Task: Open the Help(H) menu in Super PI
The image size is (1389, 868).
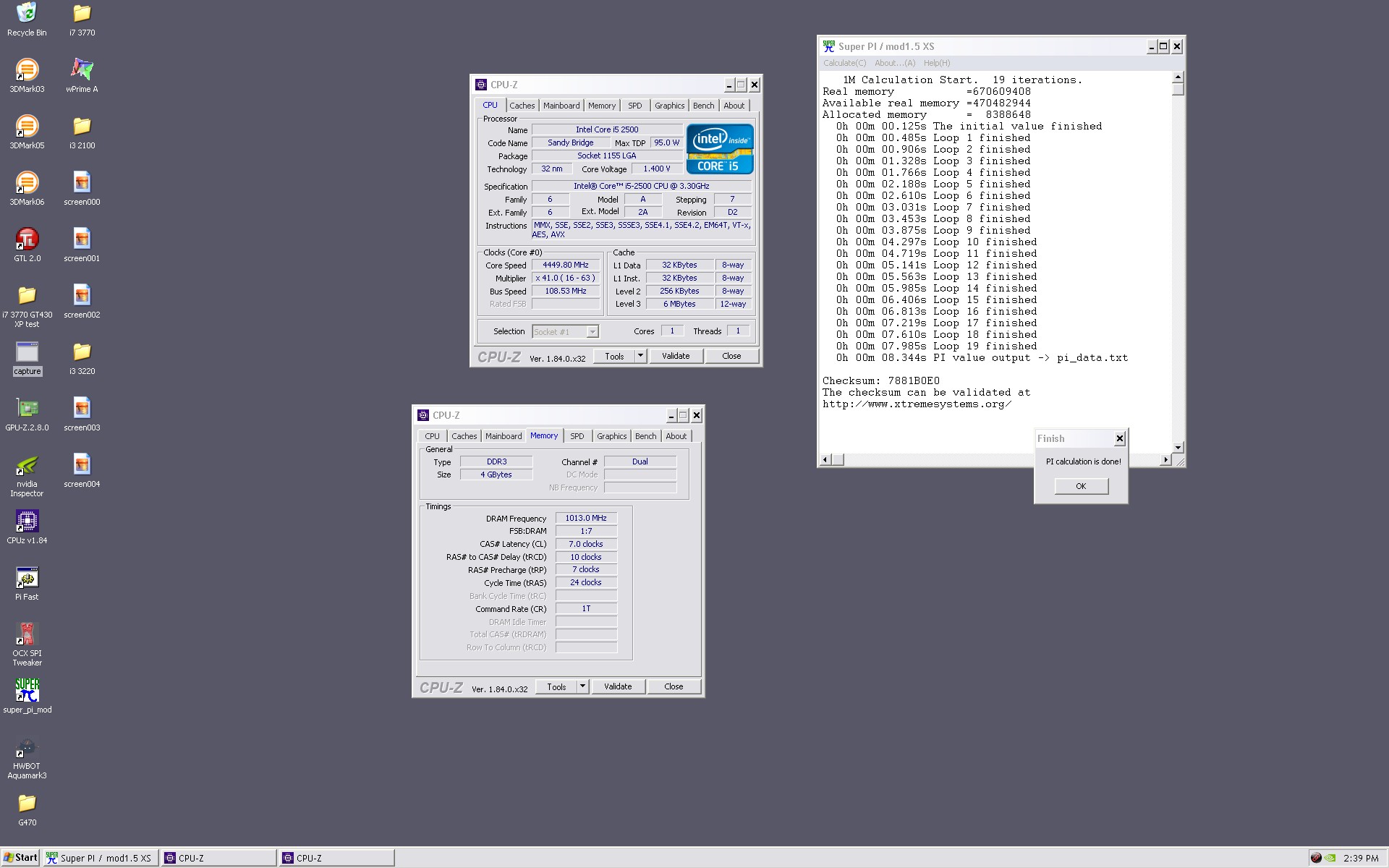Action: point(937,63)
